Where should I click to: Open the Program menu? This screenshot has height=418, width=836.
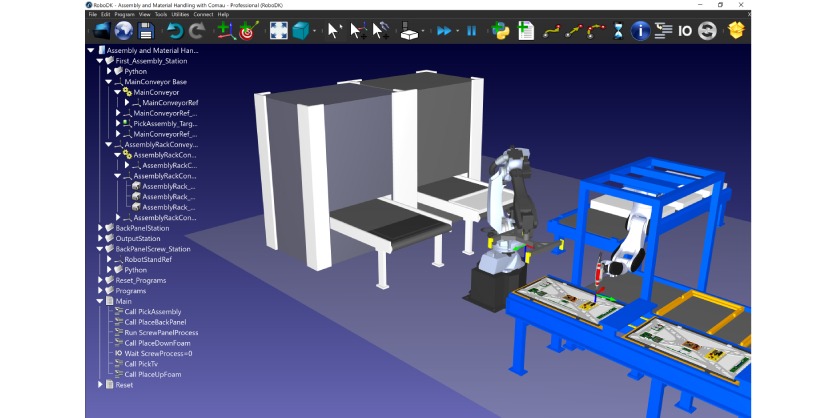(124, 14)
